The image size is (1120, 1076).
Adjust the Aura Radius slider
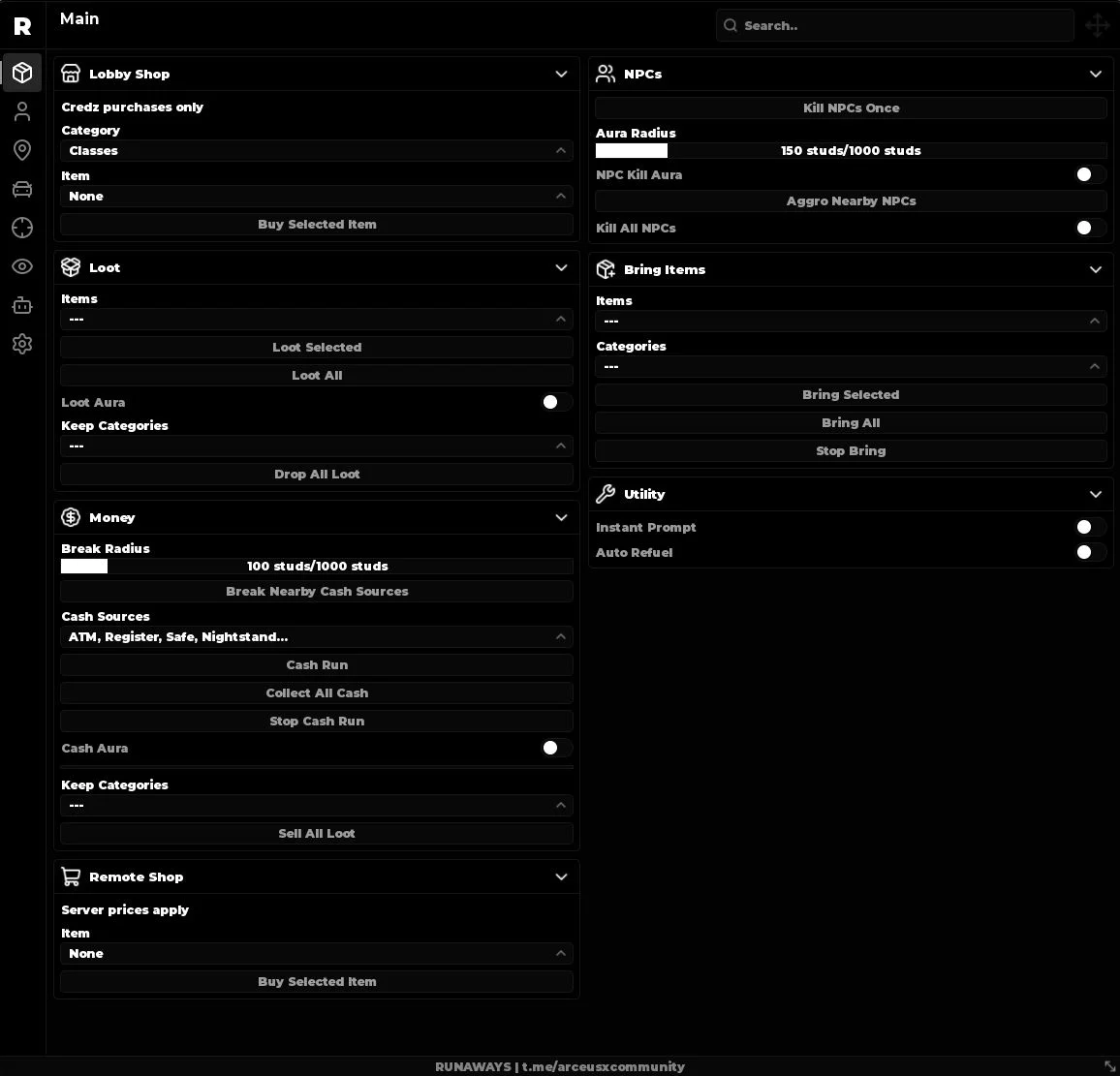[x=851, y=151]
